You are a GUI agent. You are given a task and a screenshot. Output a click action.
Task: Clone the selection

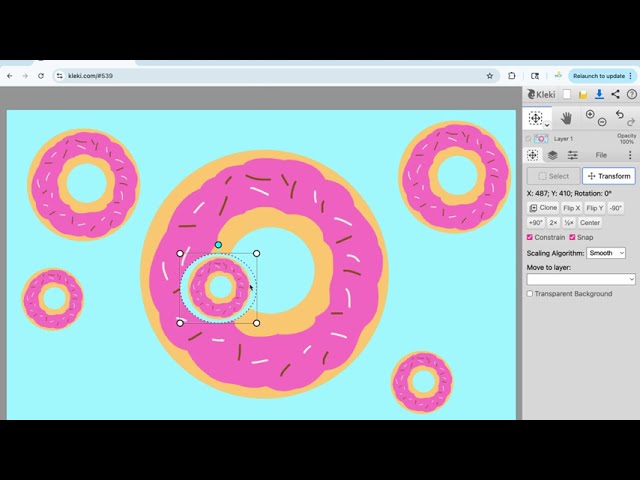tap(543, 208)
